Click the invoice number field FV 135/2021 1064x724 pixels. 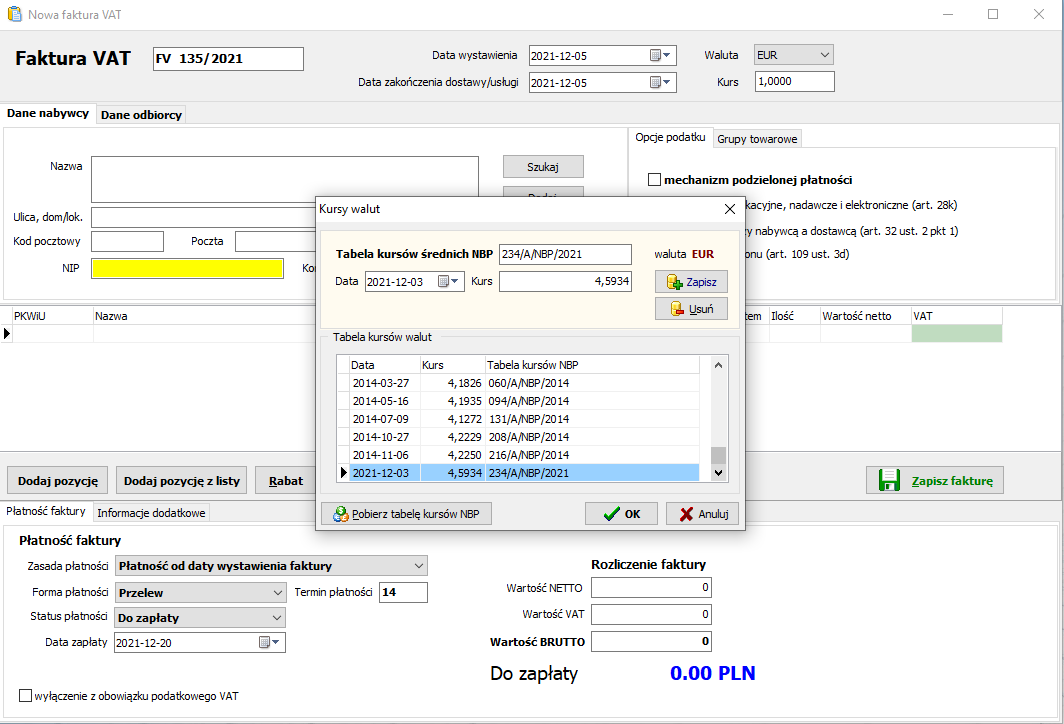[228, 58]
